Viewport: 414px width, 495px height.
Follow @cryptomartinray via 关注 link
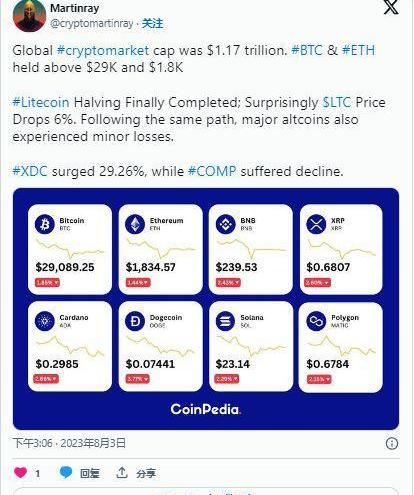tap(152, 24)
